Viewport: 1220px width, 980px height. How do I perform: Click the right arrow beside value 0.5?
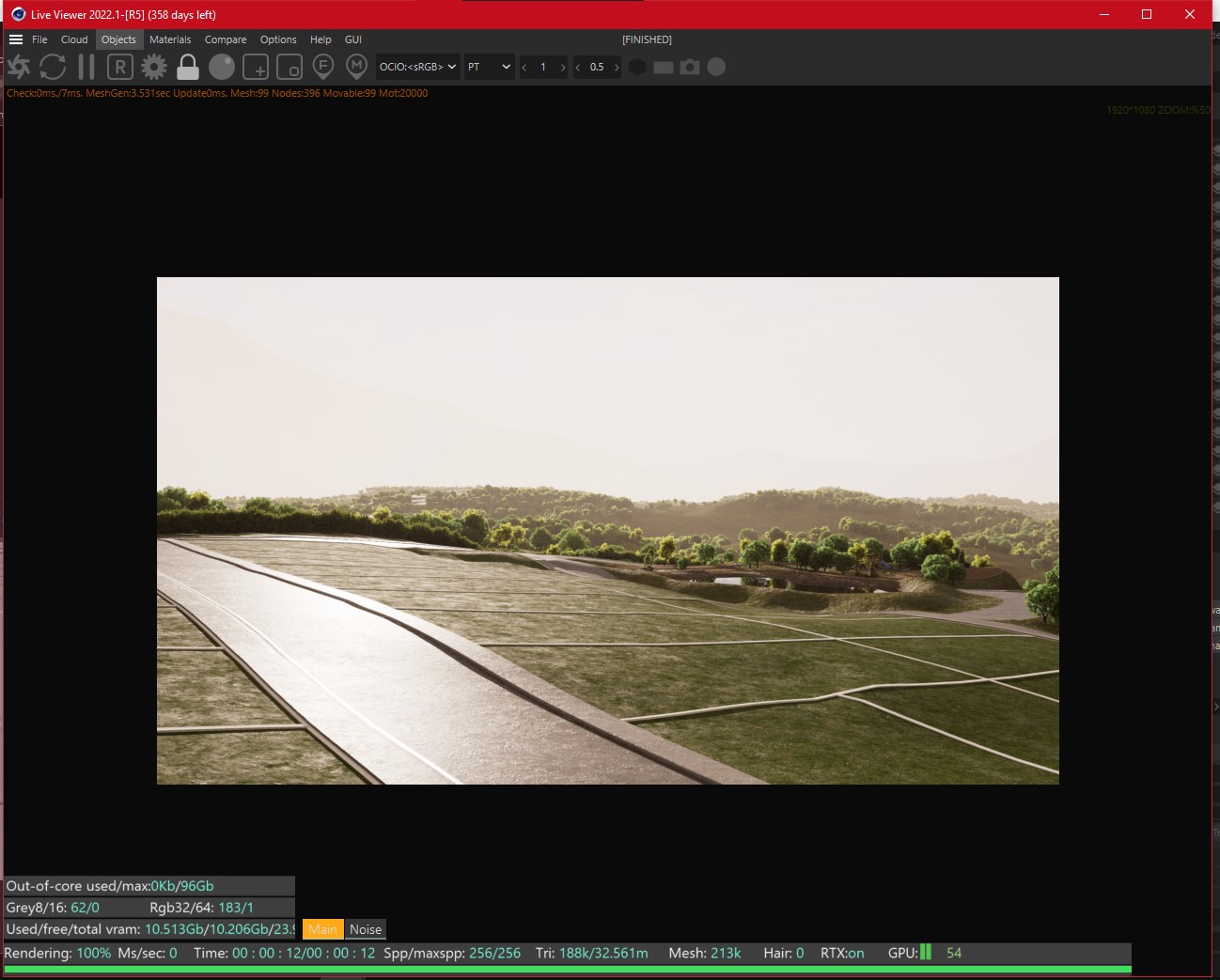coord(617,67)
